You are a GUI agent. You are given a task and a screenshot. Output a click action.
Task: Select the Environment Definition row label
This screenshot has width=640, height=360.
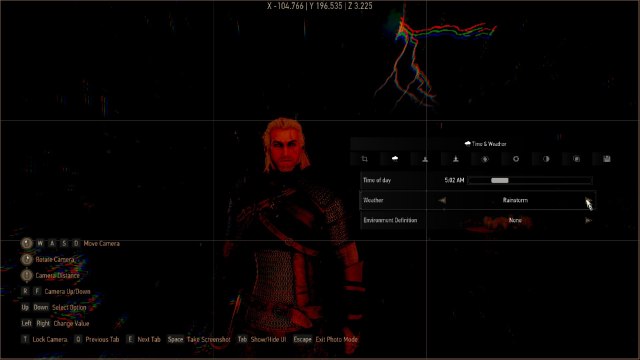coord(390,220)
